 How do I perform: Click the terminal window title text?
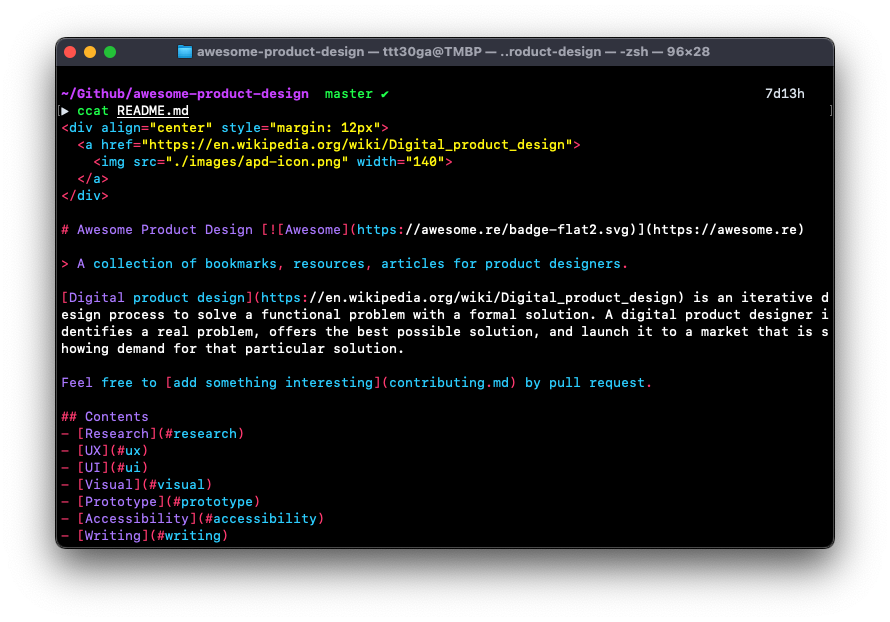[x=453, y=52]
